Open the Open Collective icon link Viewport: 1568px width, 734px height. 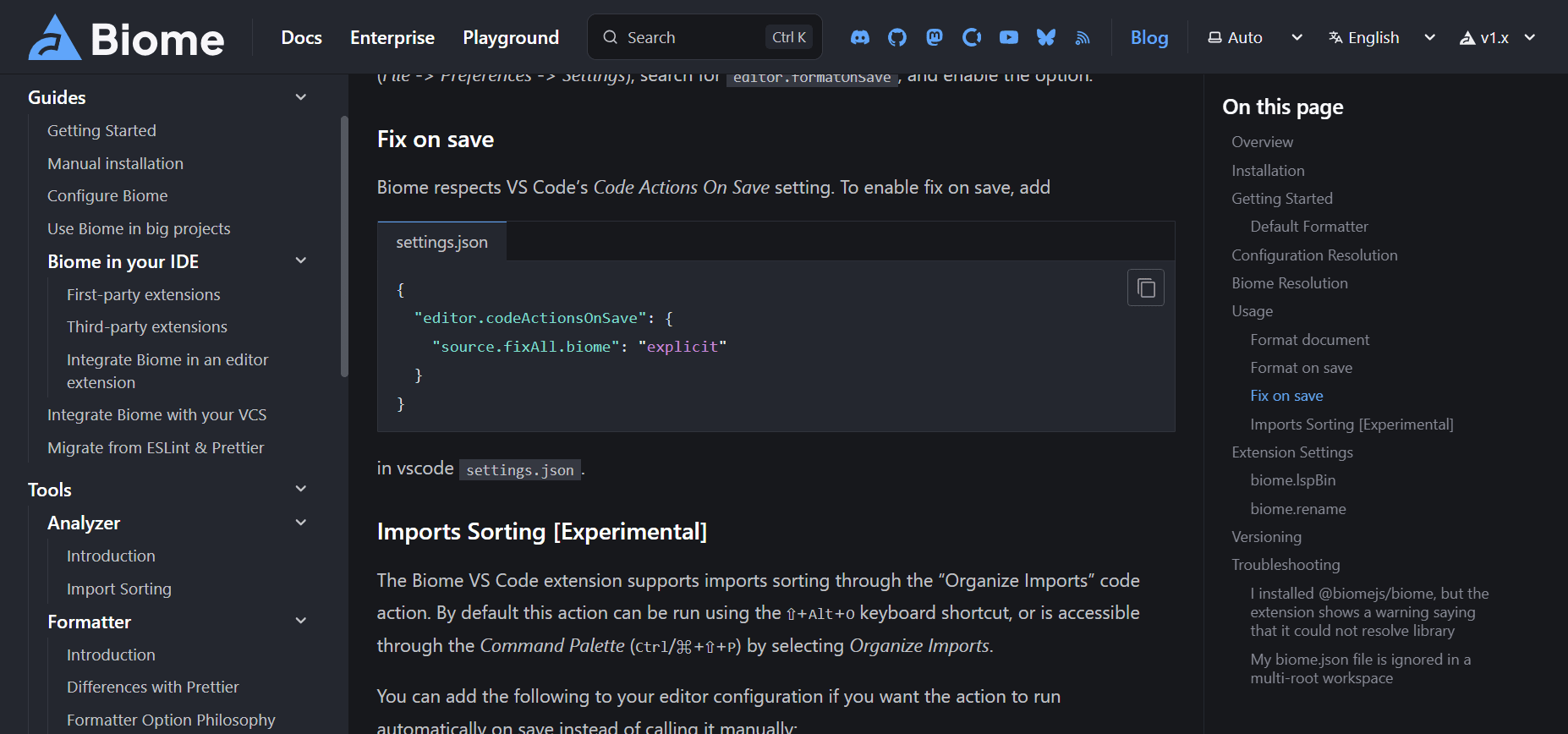pos(972,37)
